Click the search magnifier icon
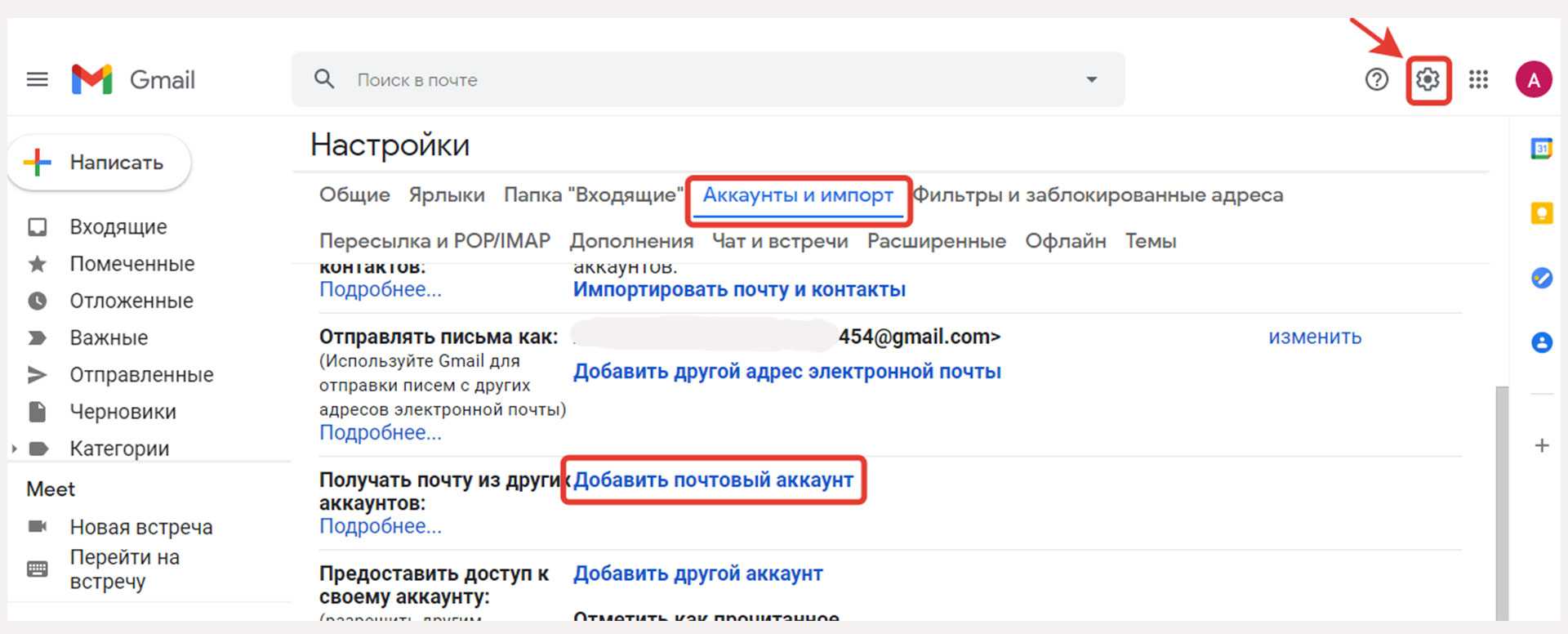The width and height of the screenshot is (1568, 634). point(324,79)
